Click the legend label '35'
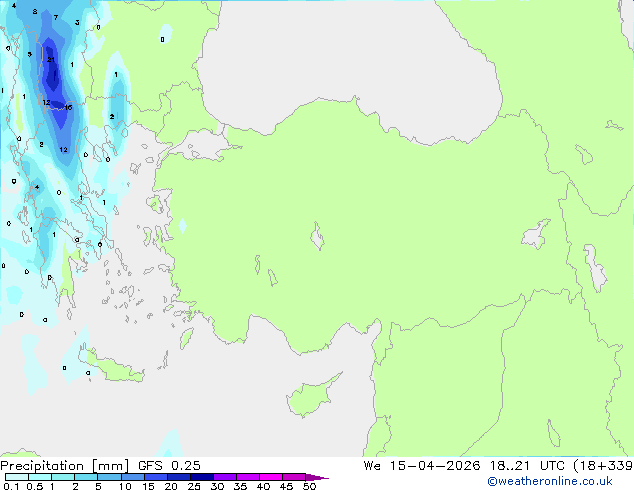The height and width of the screenshot is (490, 634). point(240,486)
